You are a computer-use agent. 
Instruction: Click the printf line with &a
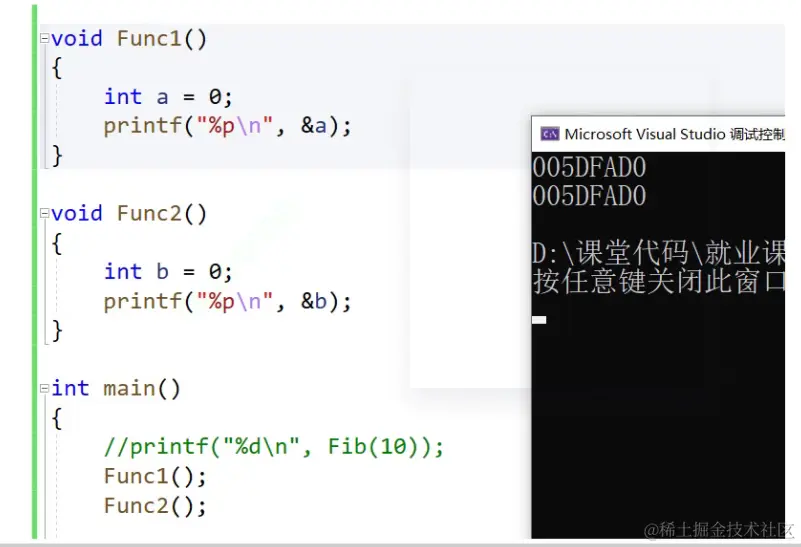[227, 126]
